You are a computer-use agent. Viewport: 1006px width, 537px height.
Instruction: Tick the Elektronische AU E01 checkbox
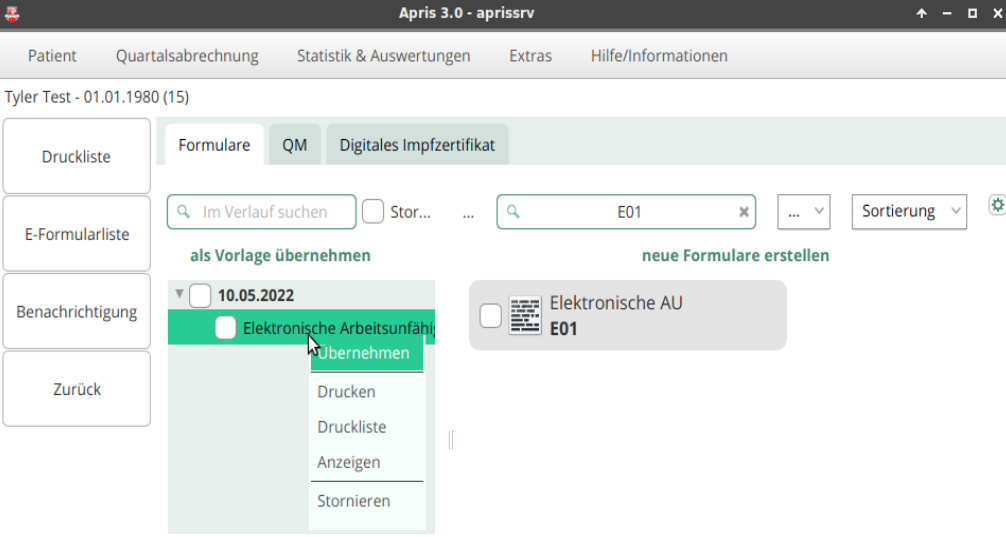[491, 316]
